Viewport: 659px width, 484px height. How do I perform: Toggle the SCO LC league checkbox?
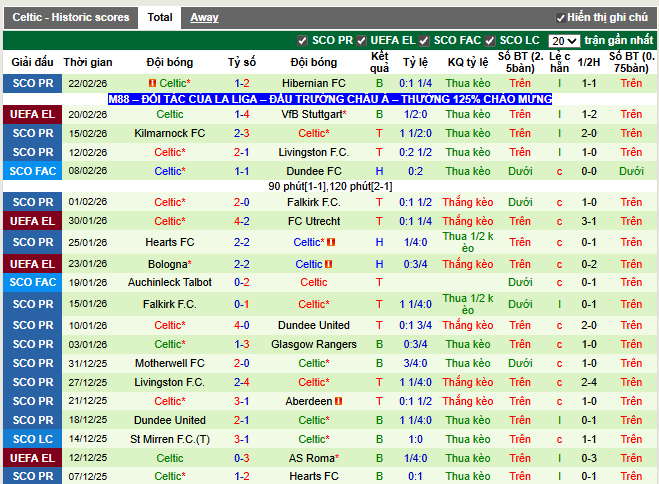coord(490,41)
